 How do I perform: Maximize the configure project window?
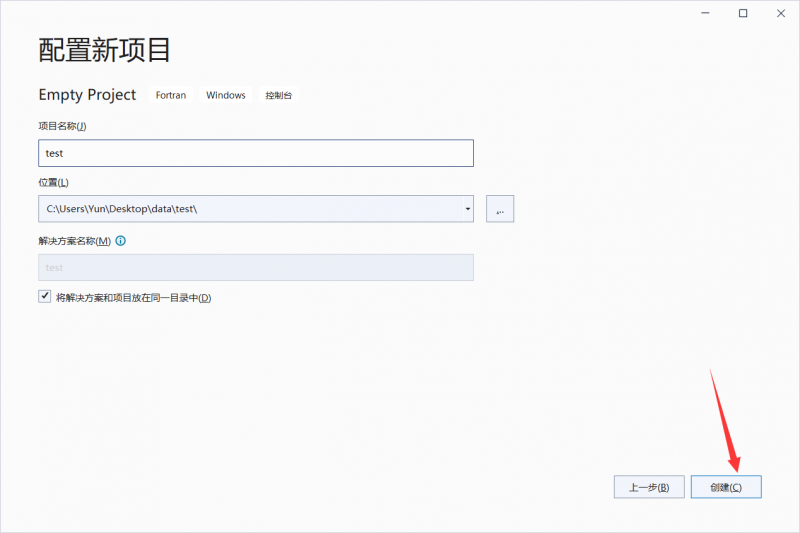tap(743, 13)
